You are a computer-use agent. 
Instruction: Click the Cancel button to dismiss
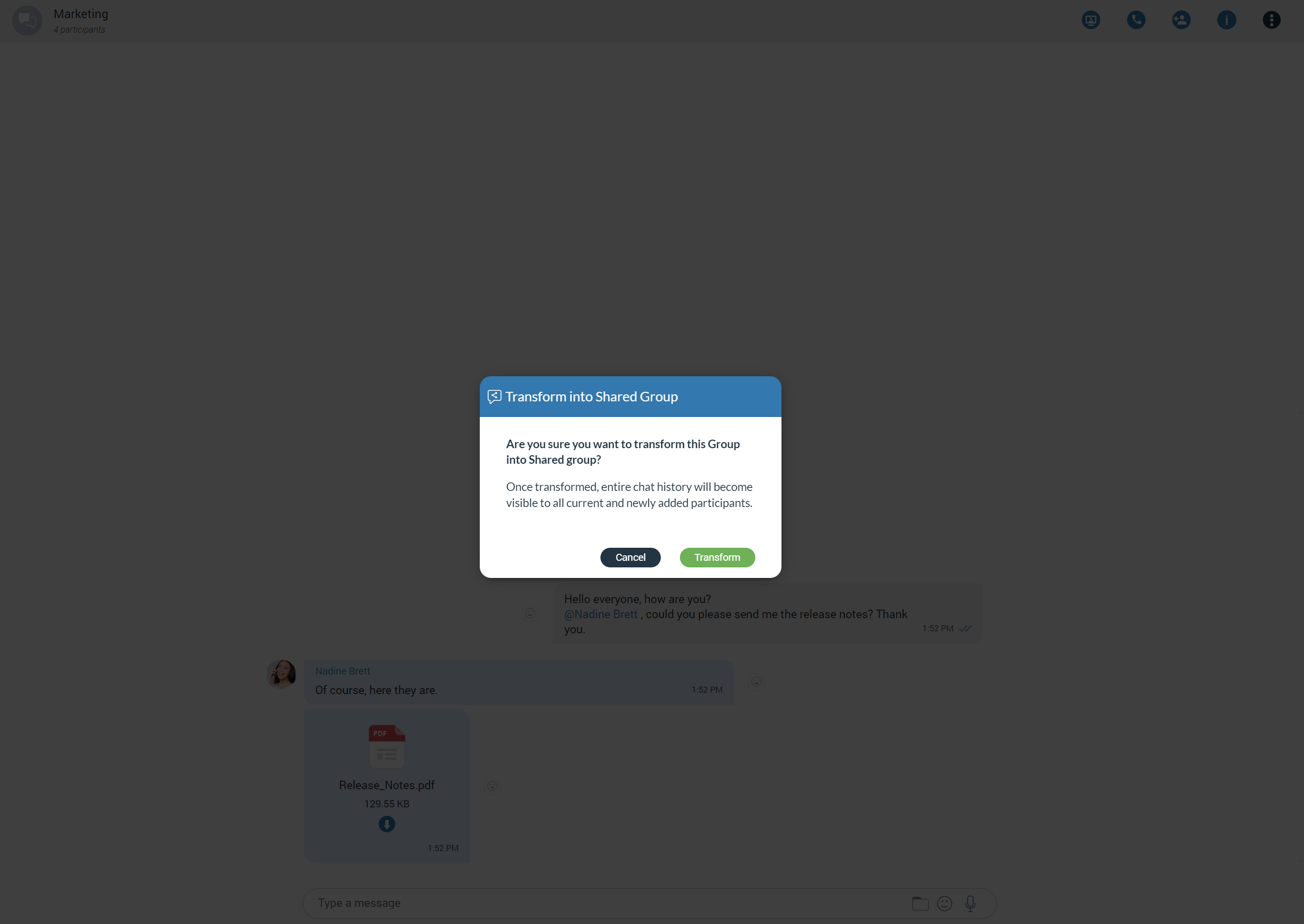(630, 557)
